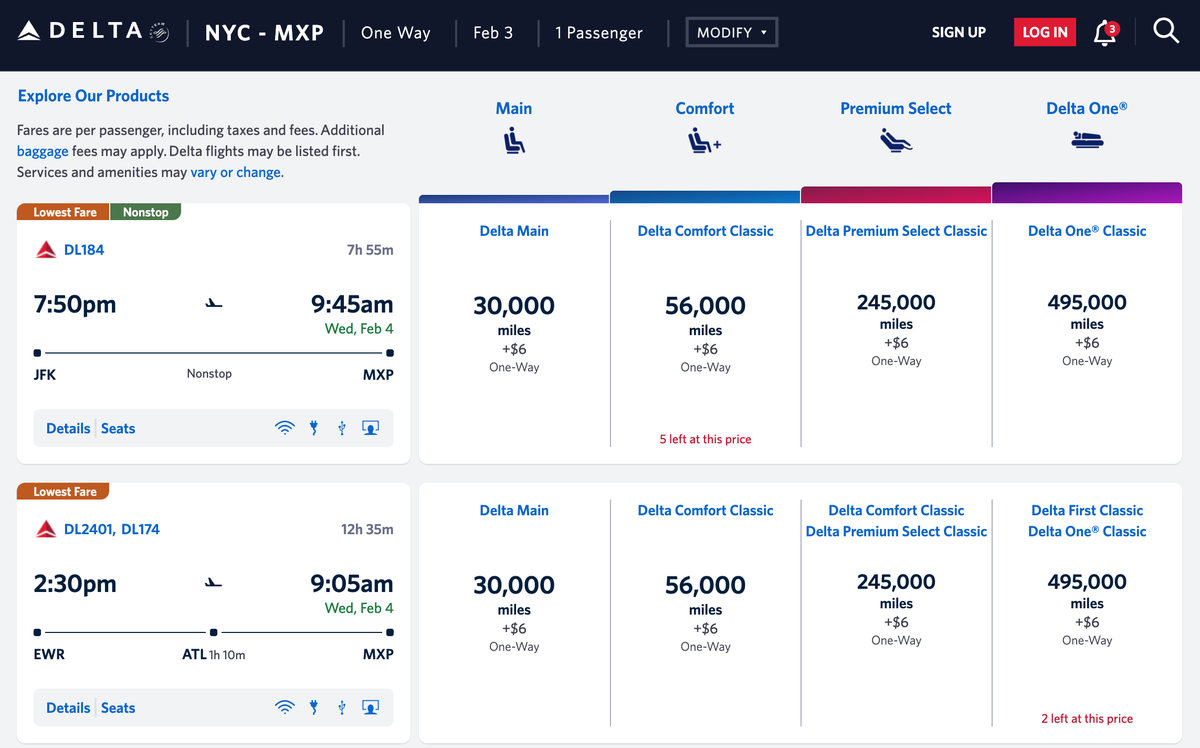Click the Wi-Fi icon on the DL184 flight card
The image size is (1200, 748).
coord(285,427)
